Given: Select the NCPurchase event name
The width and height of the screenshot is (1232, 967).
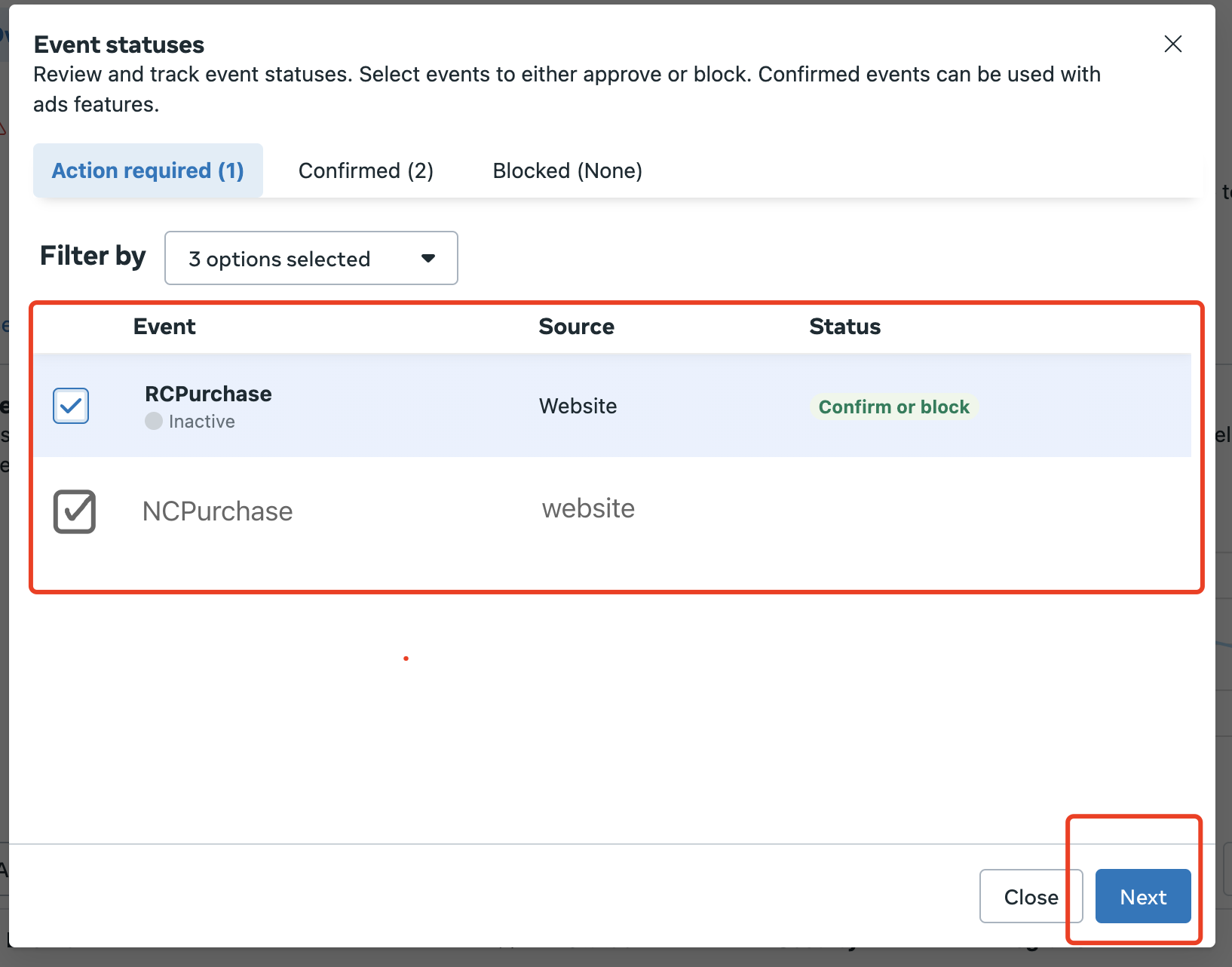Looking at the screenshot, I should point(217,511).
